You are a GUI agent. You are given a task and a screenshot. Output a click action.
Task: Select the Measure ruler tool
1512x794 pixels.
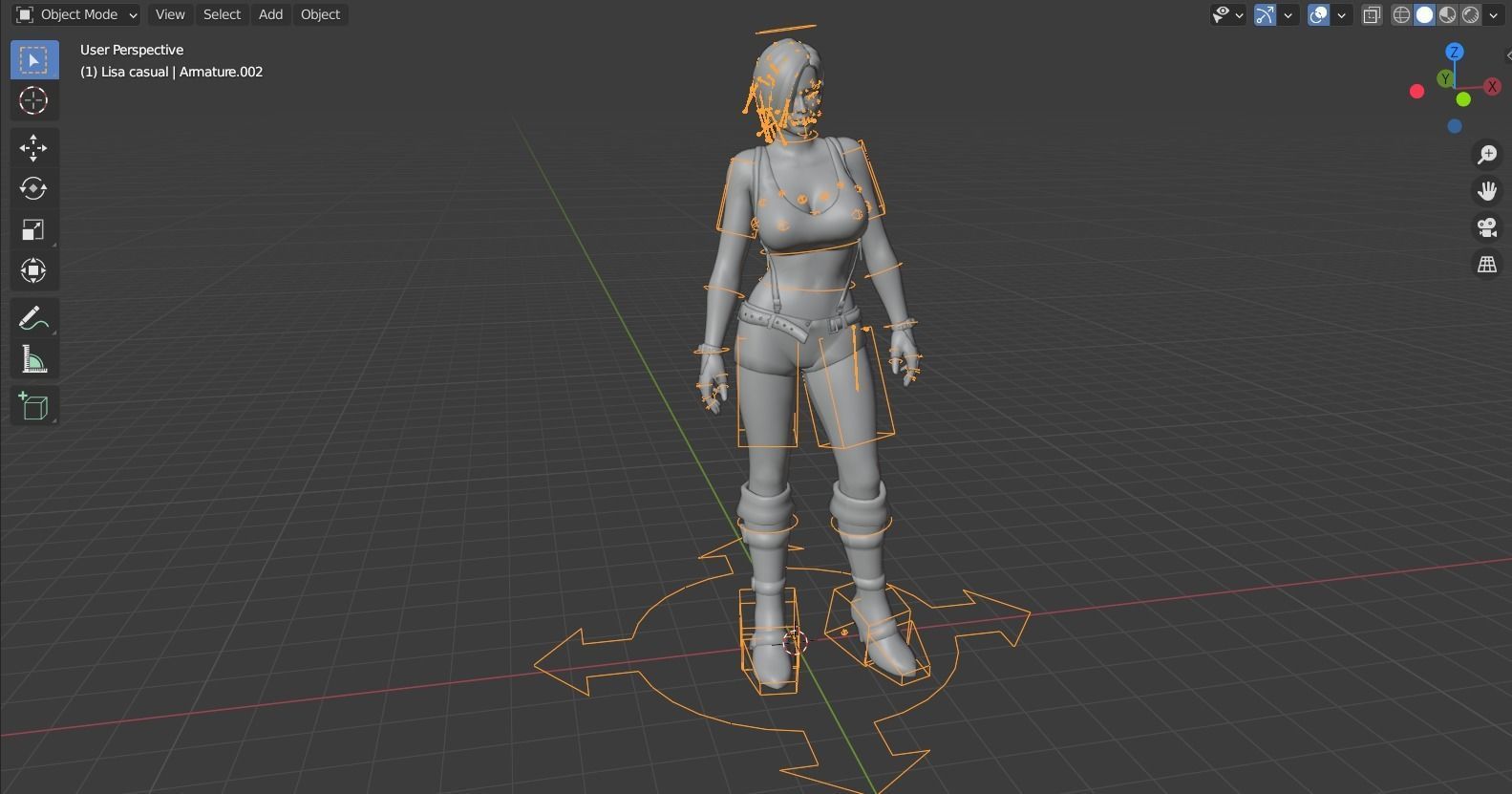(x=34, y=359)
